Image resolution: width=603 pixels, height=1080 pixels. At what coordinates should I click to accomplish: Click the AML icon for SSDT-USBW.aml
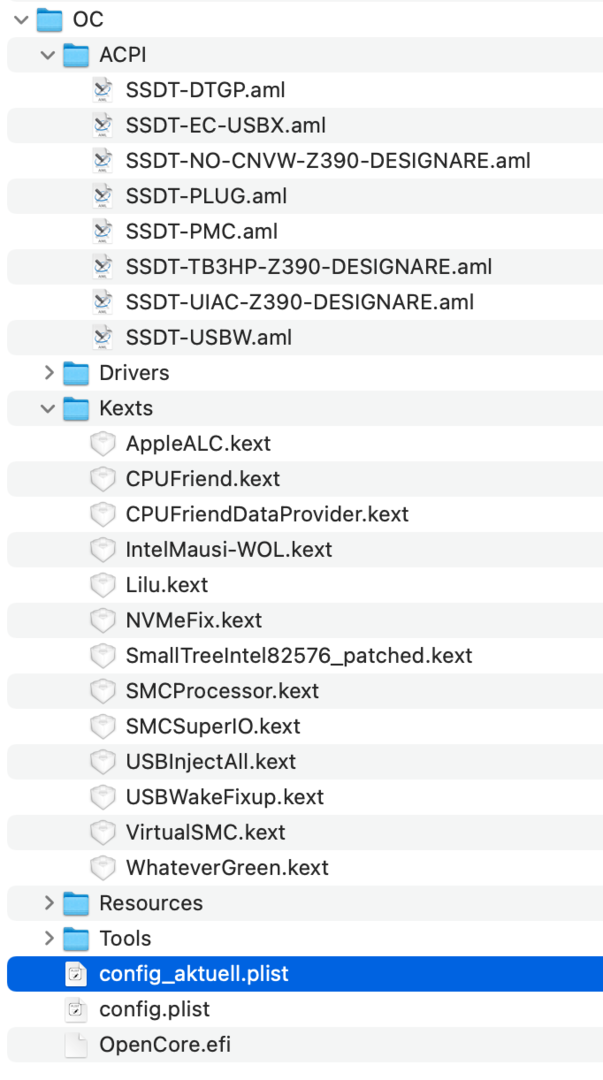(x=102, y=337)
